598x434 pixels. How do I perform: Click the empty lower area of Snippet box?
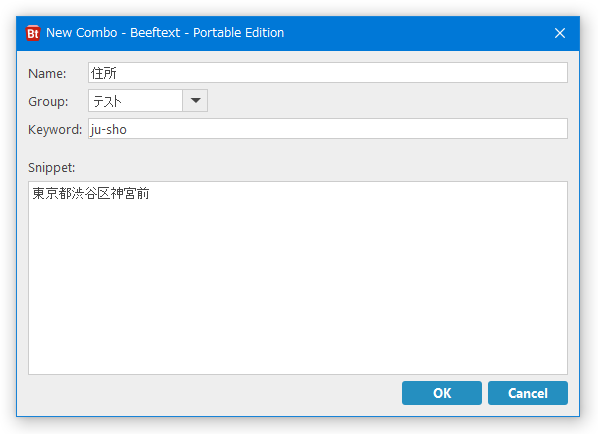297,305
